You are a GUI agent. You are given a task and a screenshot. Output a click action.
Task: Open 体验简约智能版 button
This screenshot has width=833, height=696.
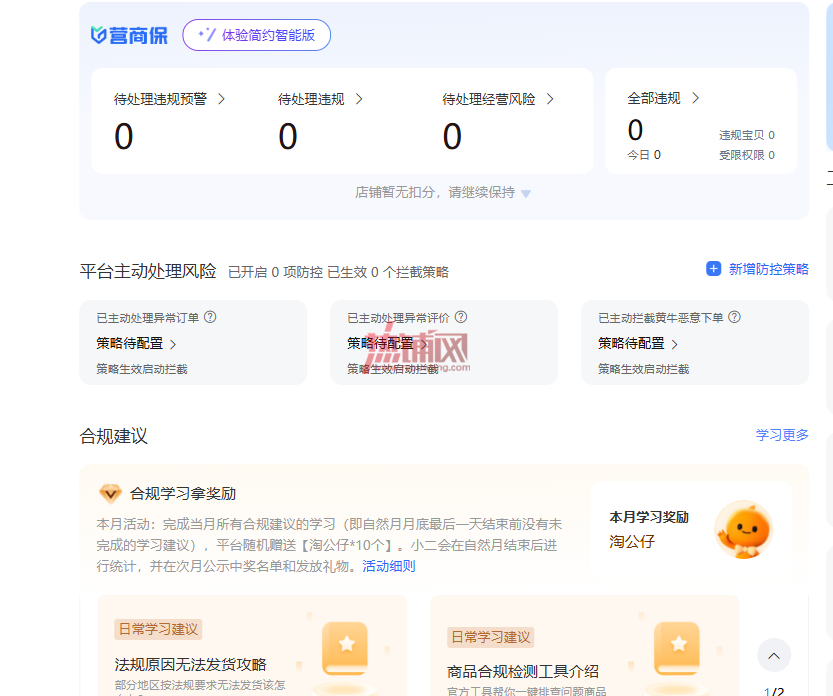tap(257, 35)
